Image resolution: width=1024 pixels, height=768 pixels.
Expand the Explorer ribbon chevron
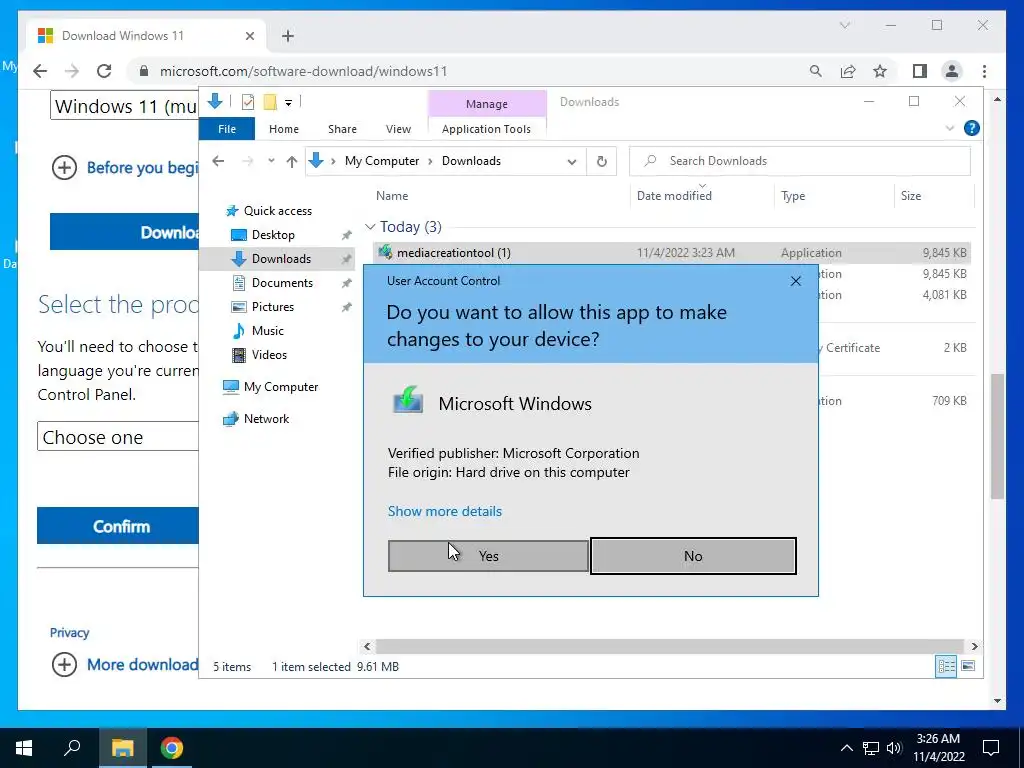(x=950, y=128)
